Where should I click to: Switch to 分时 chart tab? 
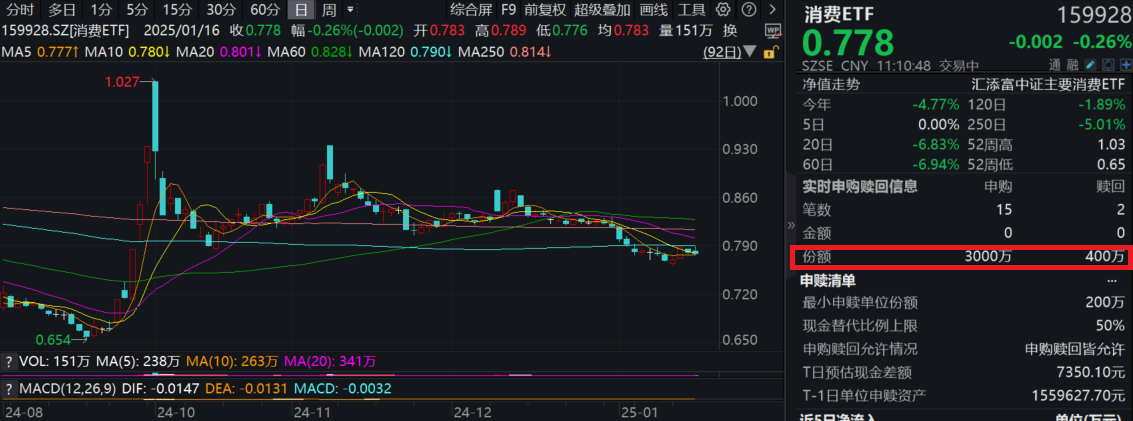point(20,10)
